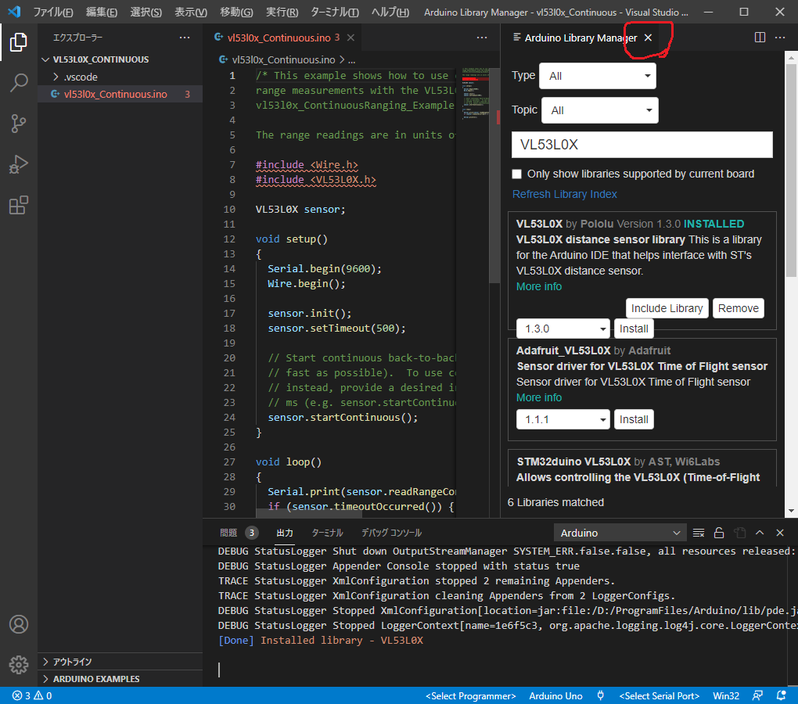Click Win32 in status bar
The image size is (798, 704).
pos(726,696)
